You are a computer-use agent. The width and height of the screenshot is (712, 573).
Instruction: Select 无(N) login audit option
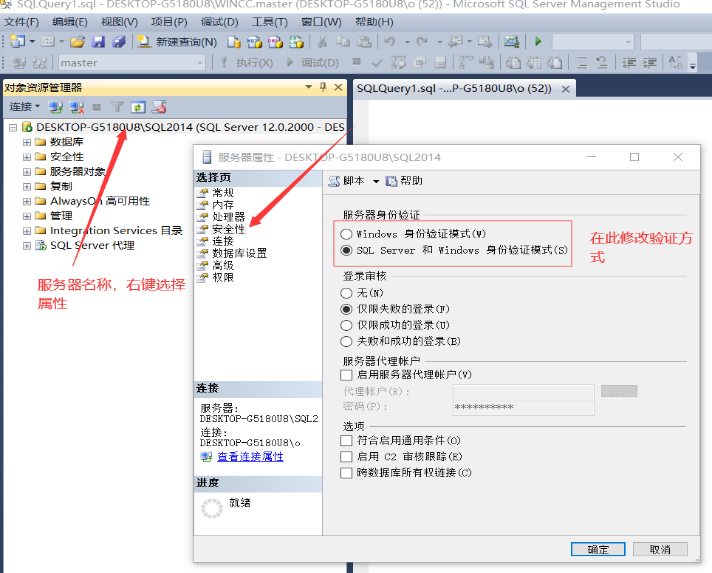pyautogui.click(x=346, y=293)
